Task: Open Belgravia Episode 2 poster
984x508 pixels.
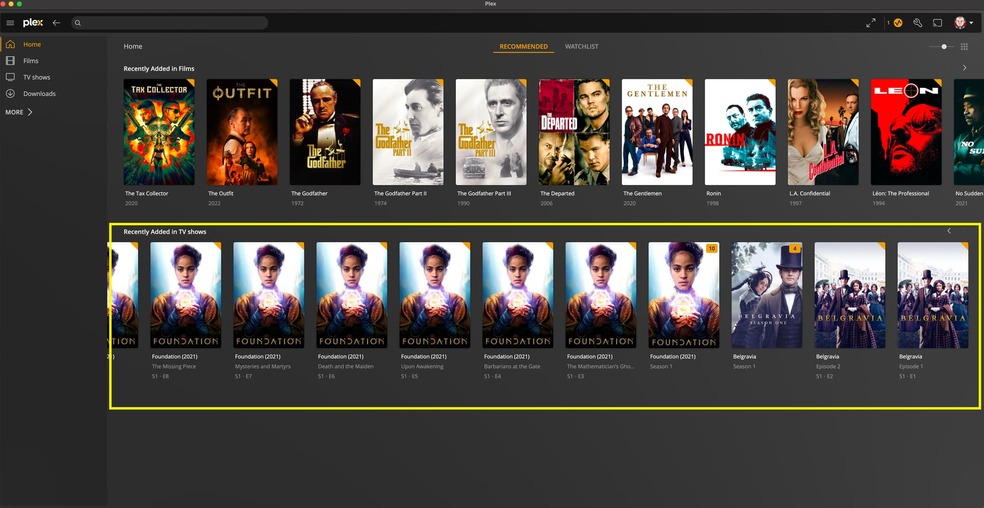Action: coord(850,295)
